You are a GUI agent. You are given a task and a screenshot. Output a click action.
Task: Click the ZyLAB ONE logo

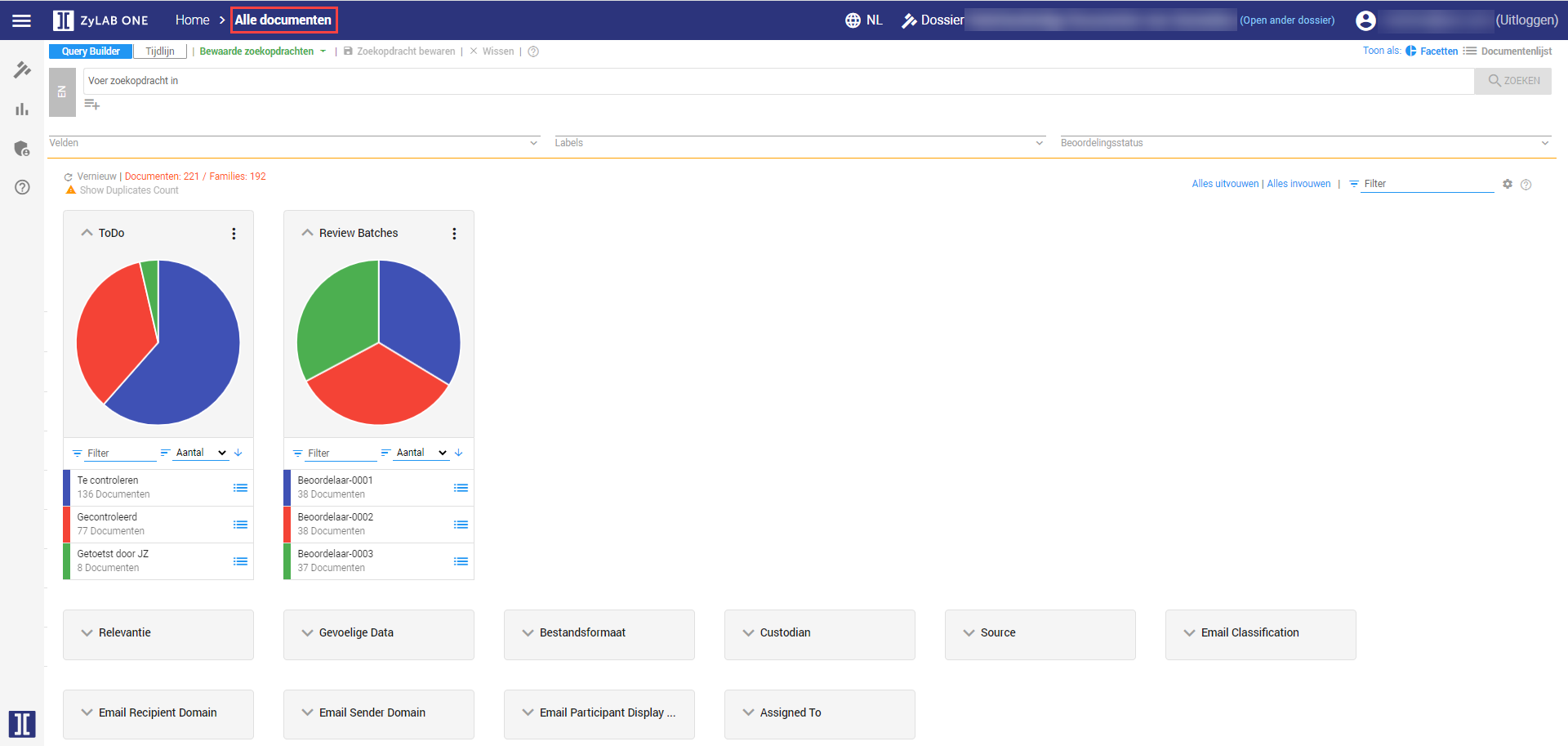[x=100, y=20]
